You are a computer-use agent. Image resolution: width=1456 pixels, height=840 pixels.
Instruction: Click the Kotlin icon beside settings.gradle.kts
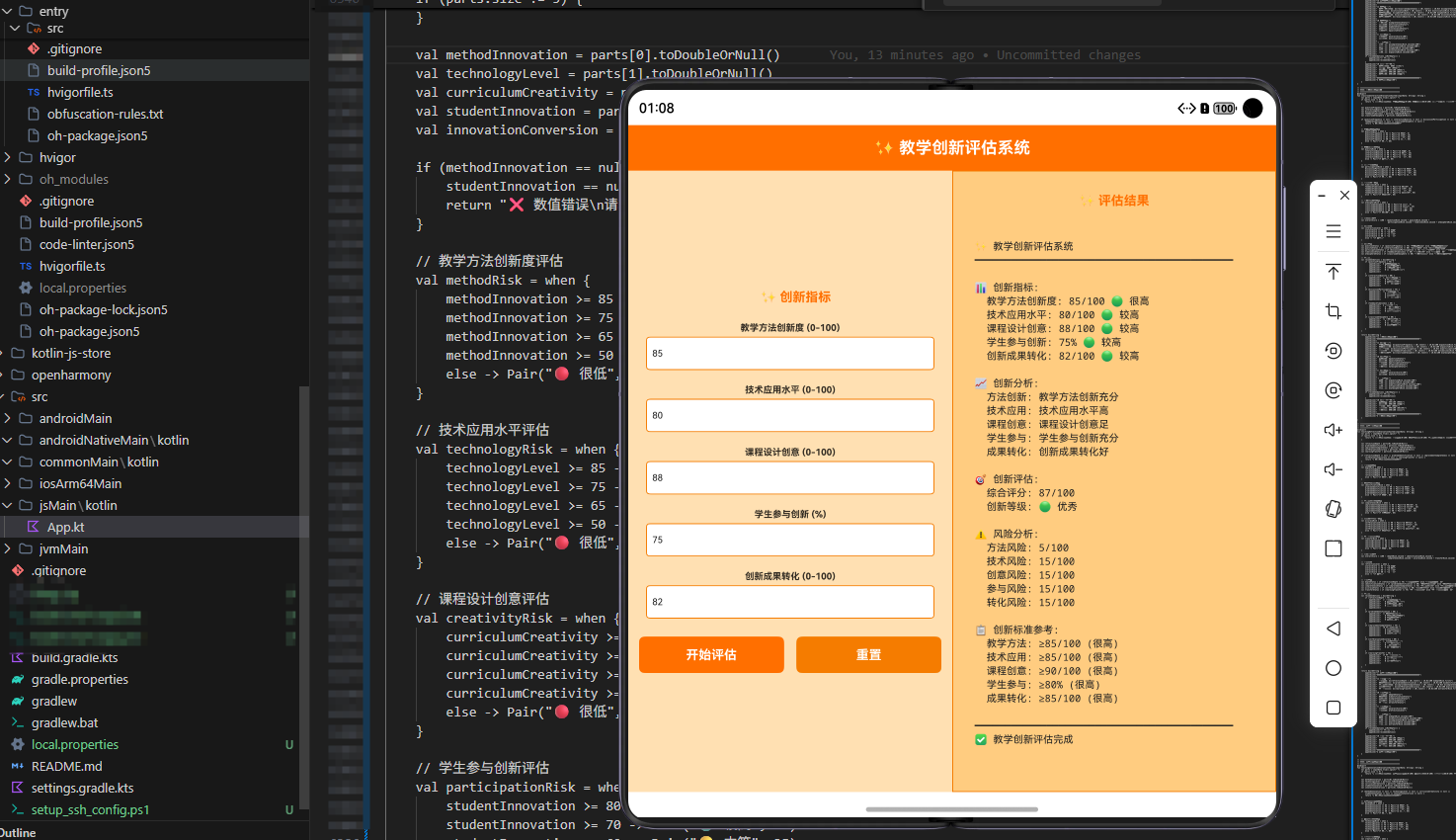coord(17,788)
